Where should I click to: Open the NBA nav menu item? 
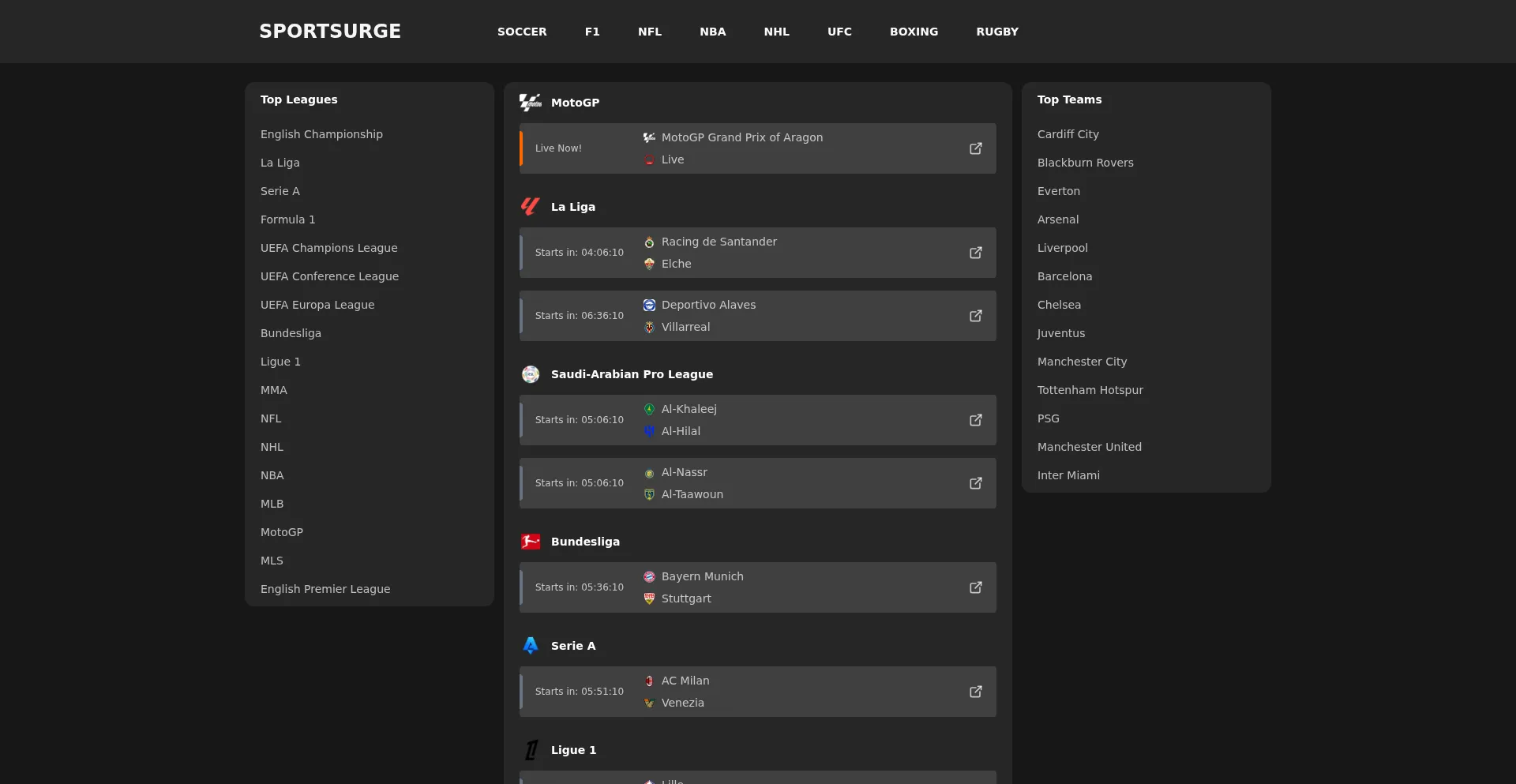pos(713,32)
